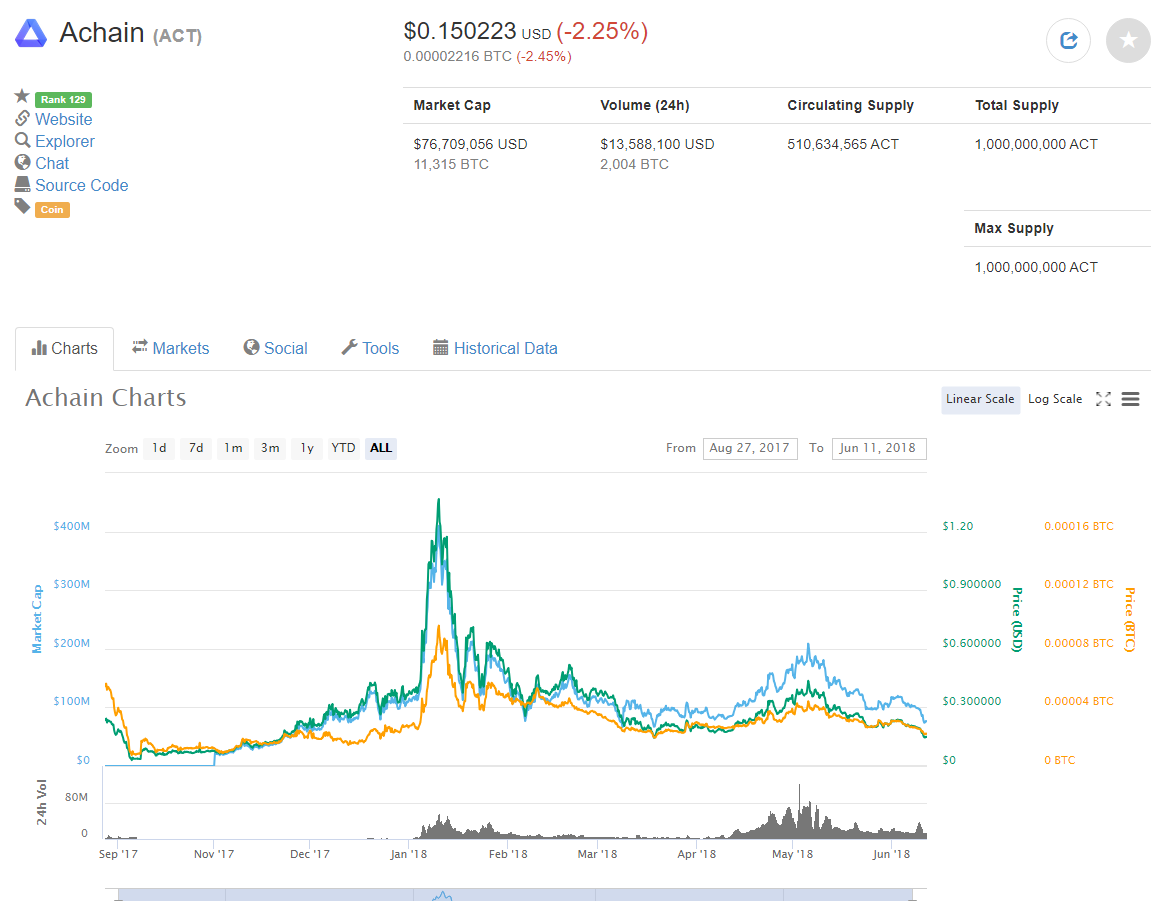Open the Website link
The image size is (1155, 901).
coord(63,119)
